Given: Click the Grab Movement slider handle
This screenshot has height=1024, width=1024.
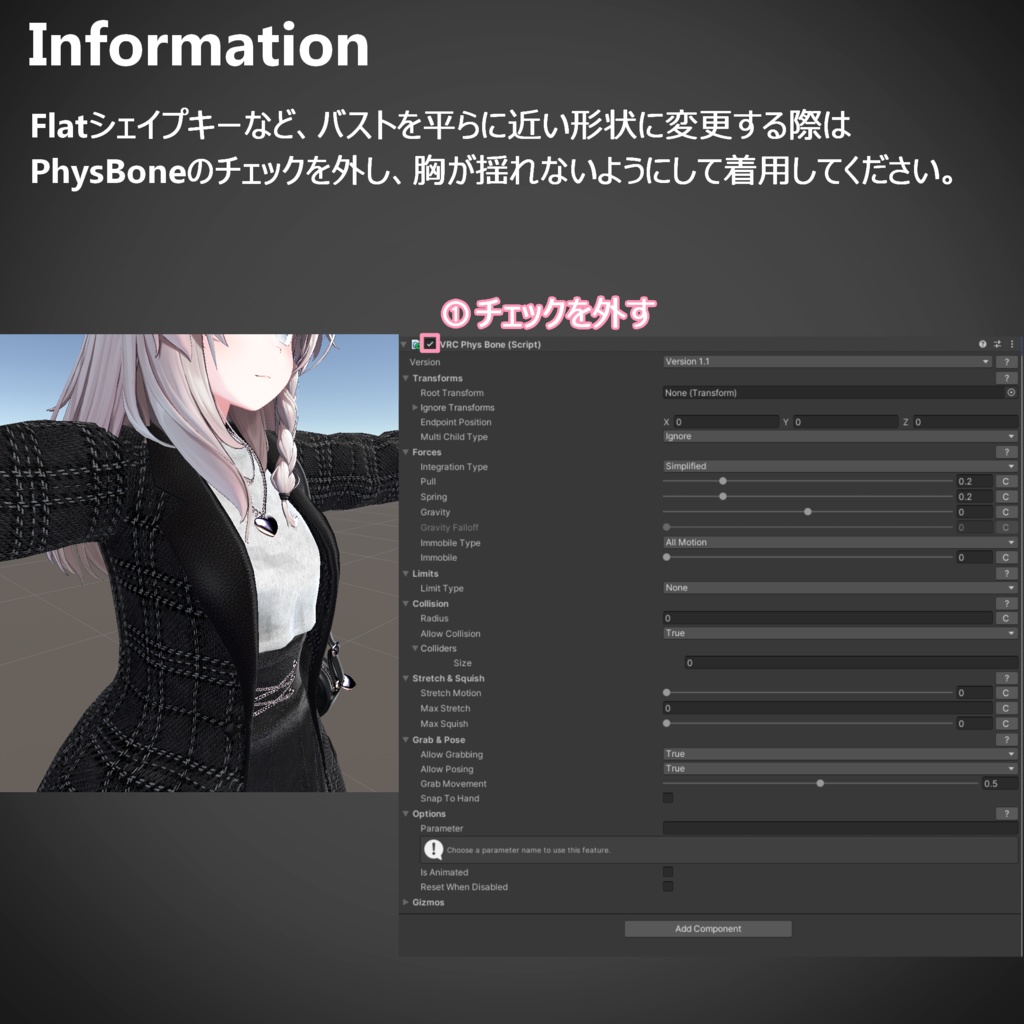Looking at the screenshot, I should 820,784.
